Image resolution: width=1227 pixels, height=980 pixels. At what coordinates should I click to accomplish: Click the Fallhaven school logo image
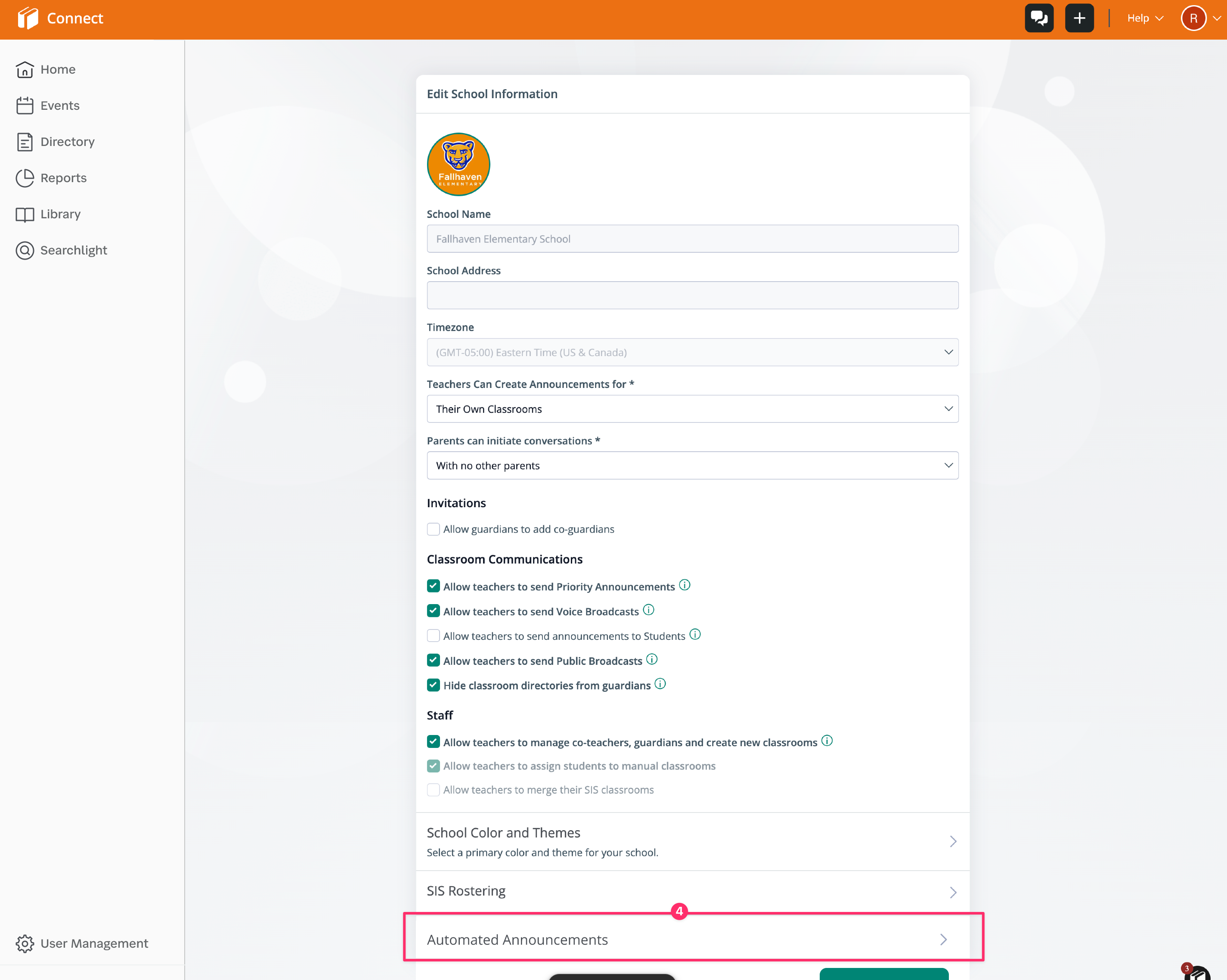pyautogui.click(x=458, y=164)
